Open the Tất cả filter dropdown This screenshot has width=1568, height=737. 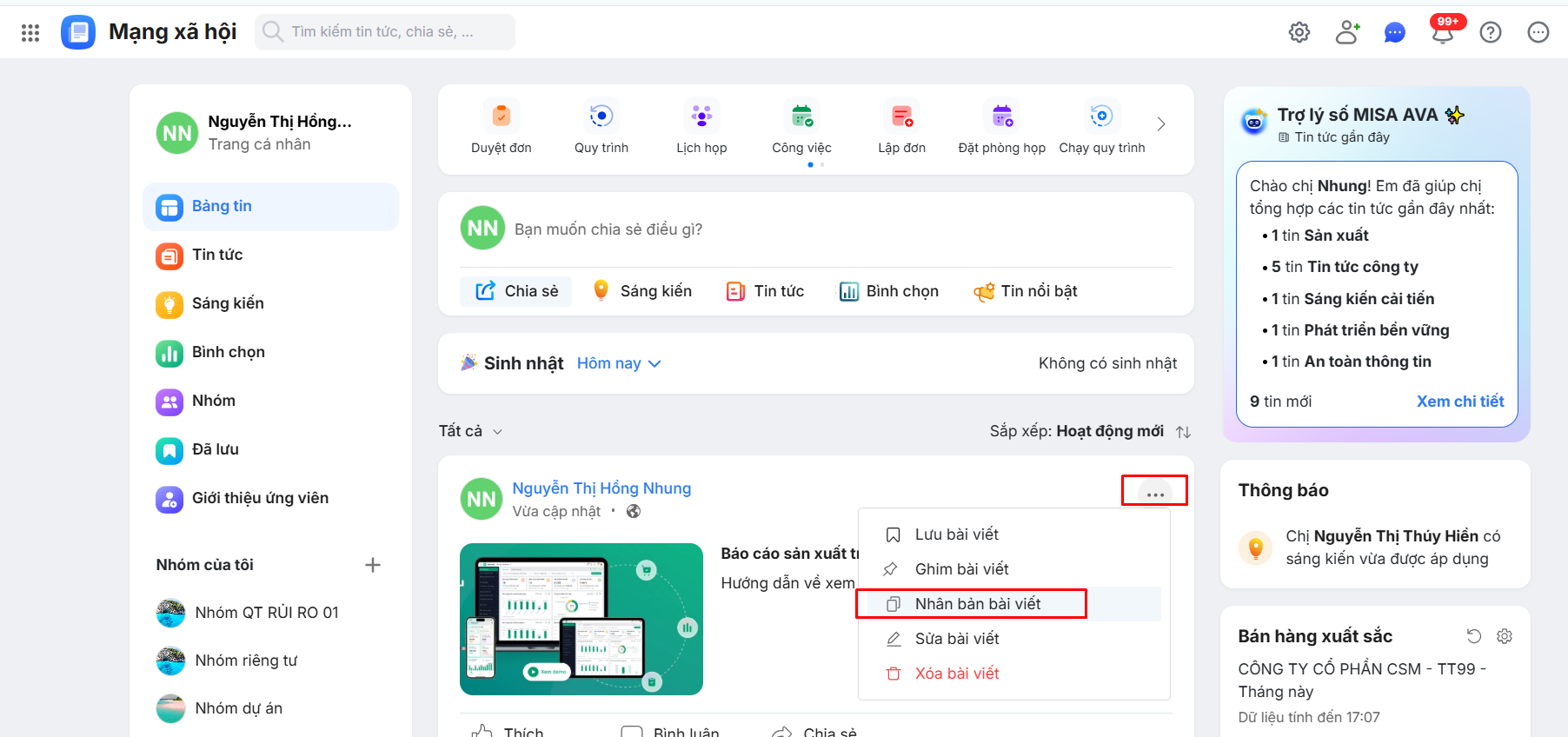coord(470,431)
